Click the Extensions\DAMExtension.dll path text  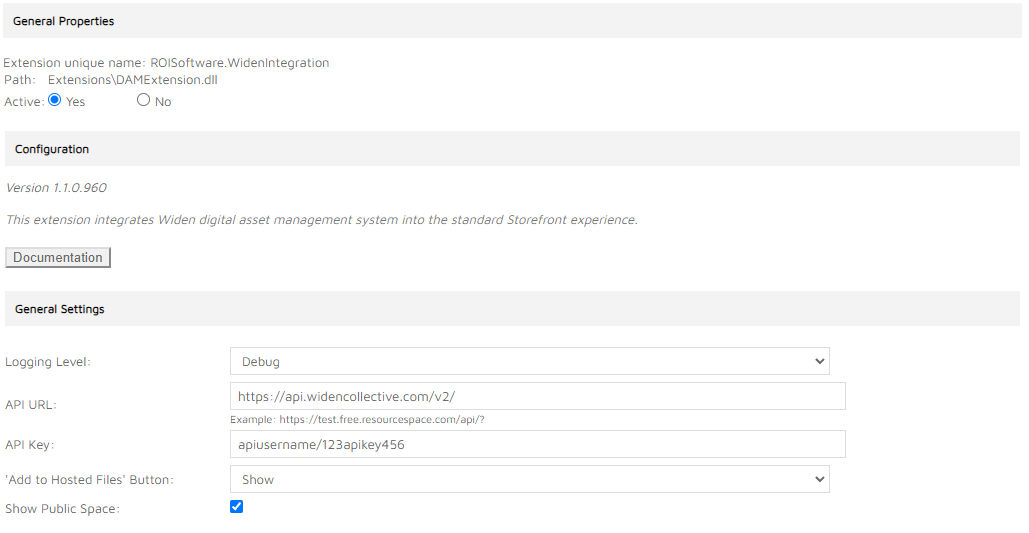coord(132,80)
